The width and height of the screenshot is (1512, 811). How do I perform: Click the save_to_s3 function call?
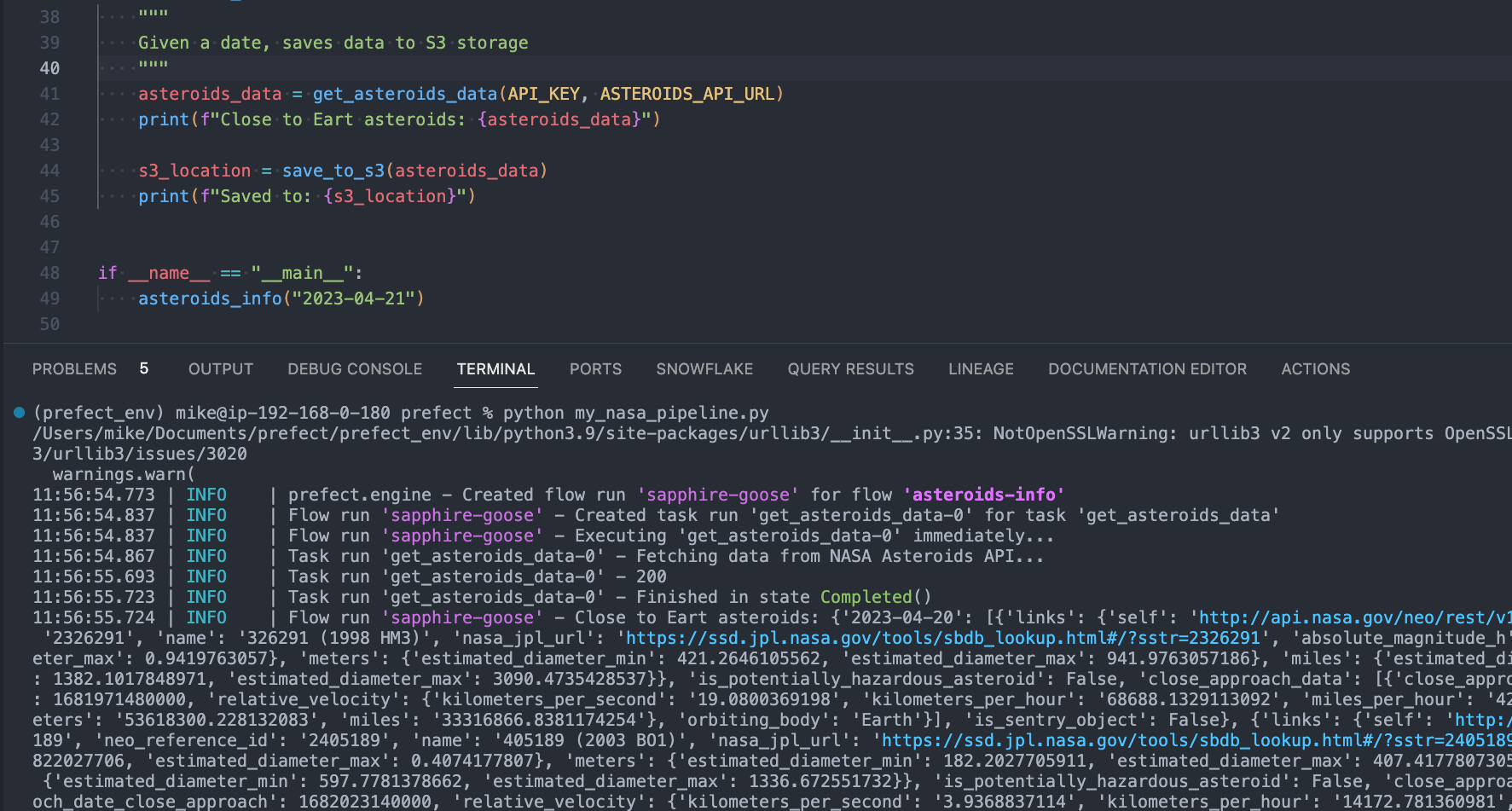[333, 171]
